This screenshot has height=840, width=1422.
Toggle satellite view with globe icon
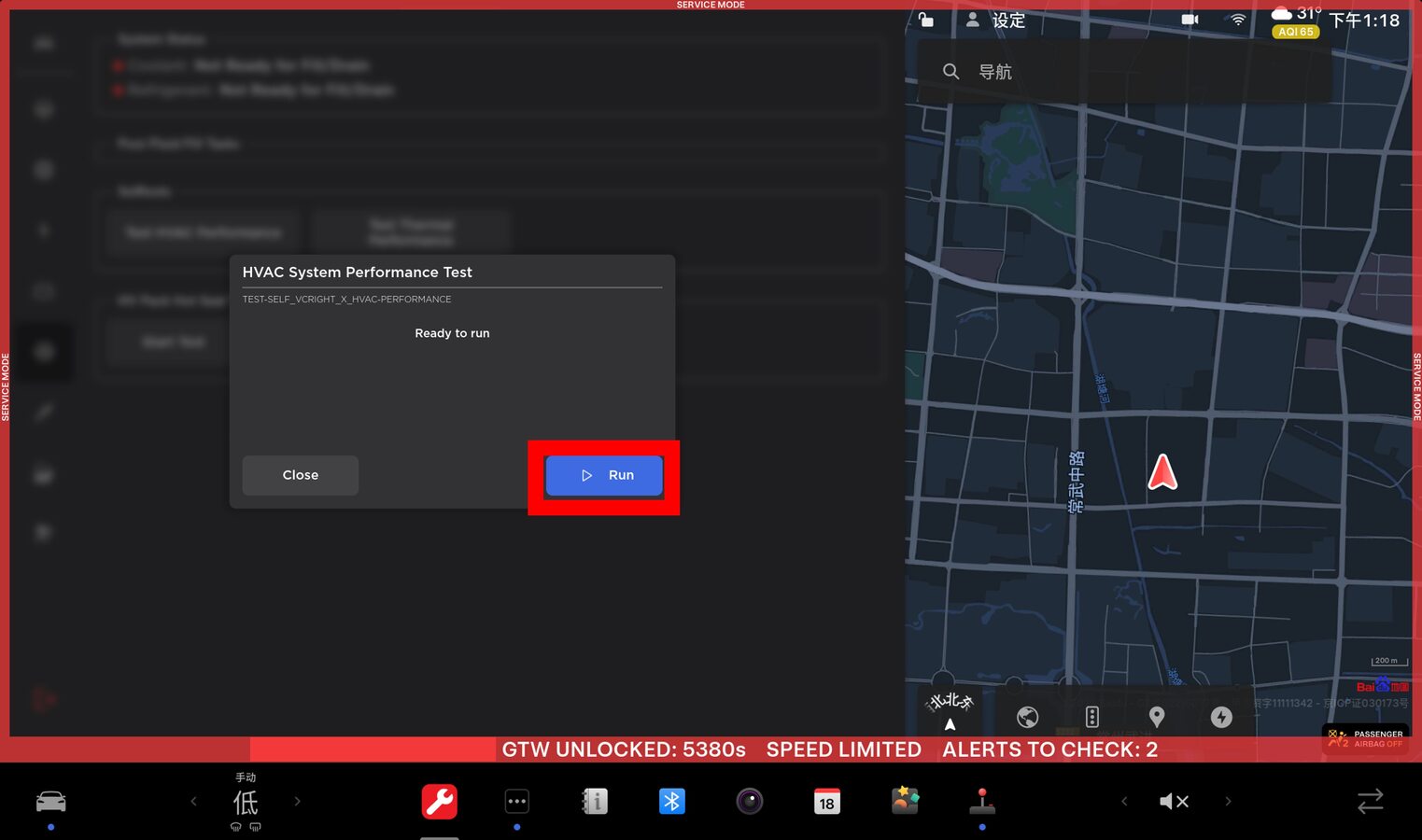(x=1027, y=717)
